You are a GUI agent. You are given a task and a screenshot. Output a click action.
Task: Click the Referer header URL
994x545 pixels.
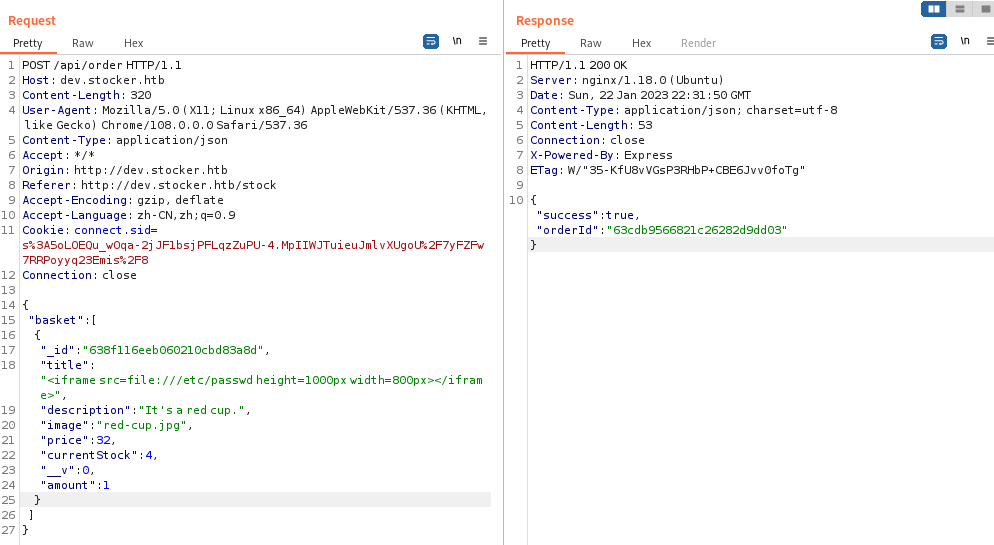click(179, 185)
